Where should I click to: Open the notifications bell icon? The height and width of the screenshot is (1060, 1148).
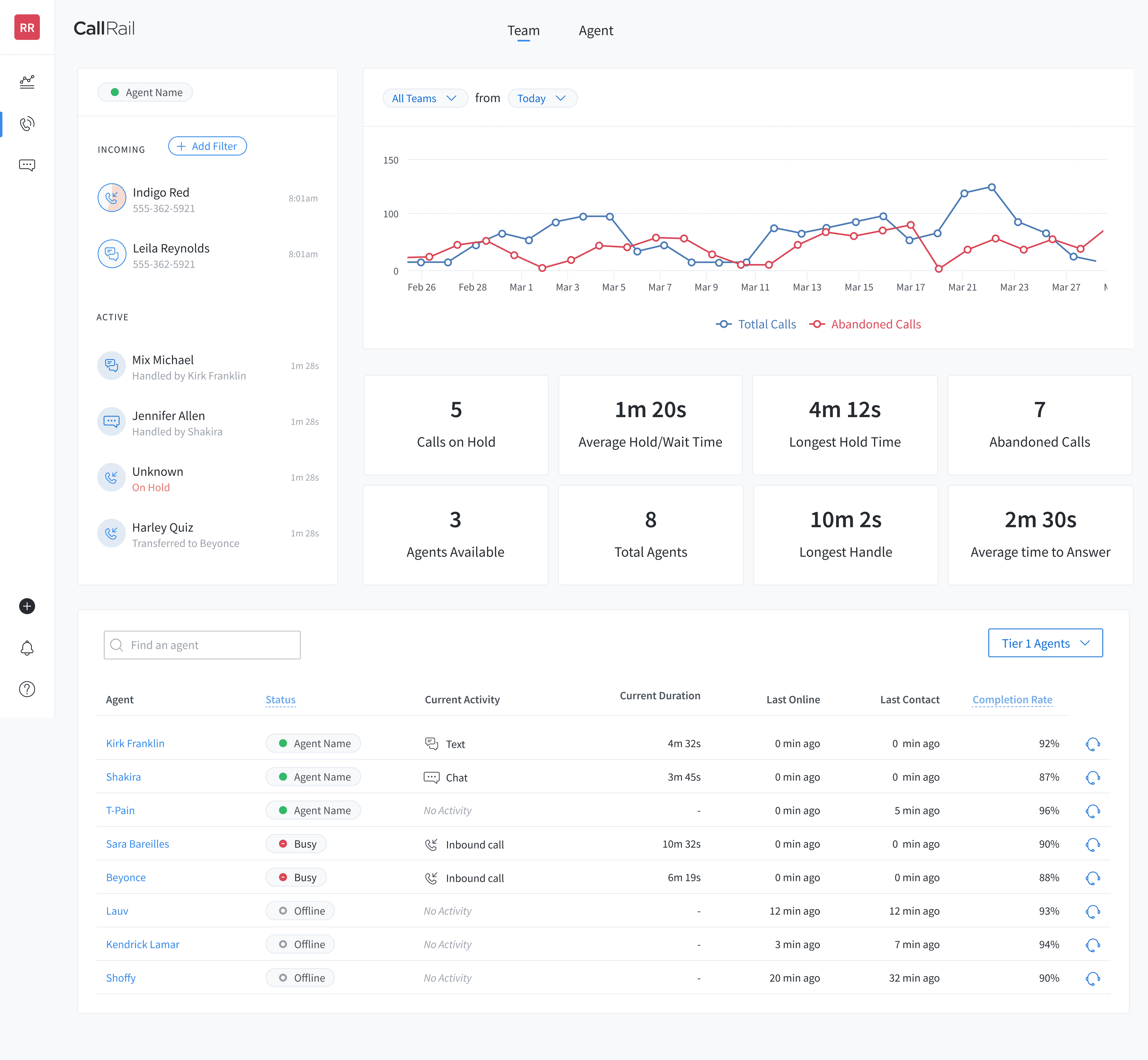click(x=27, y=648)
